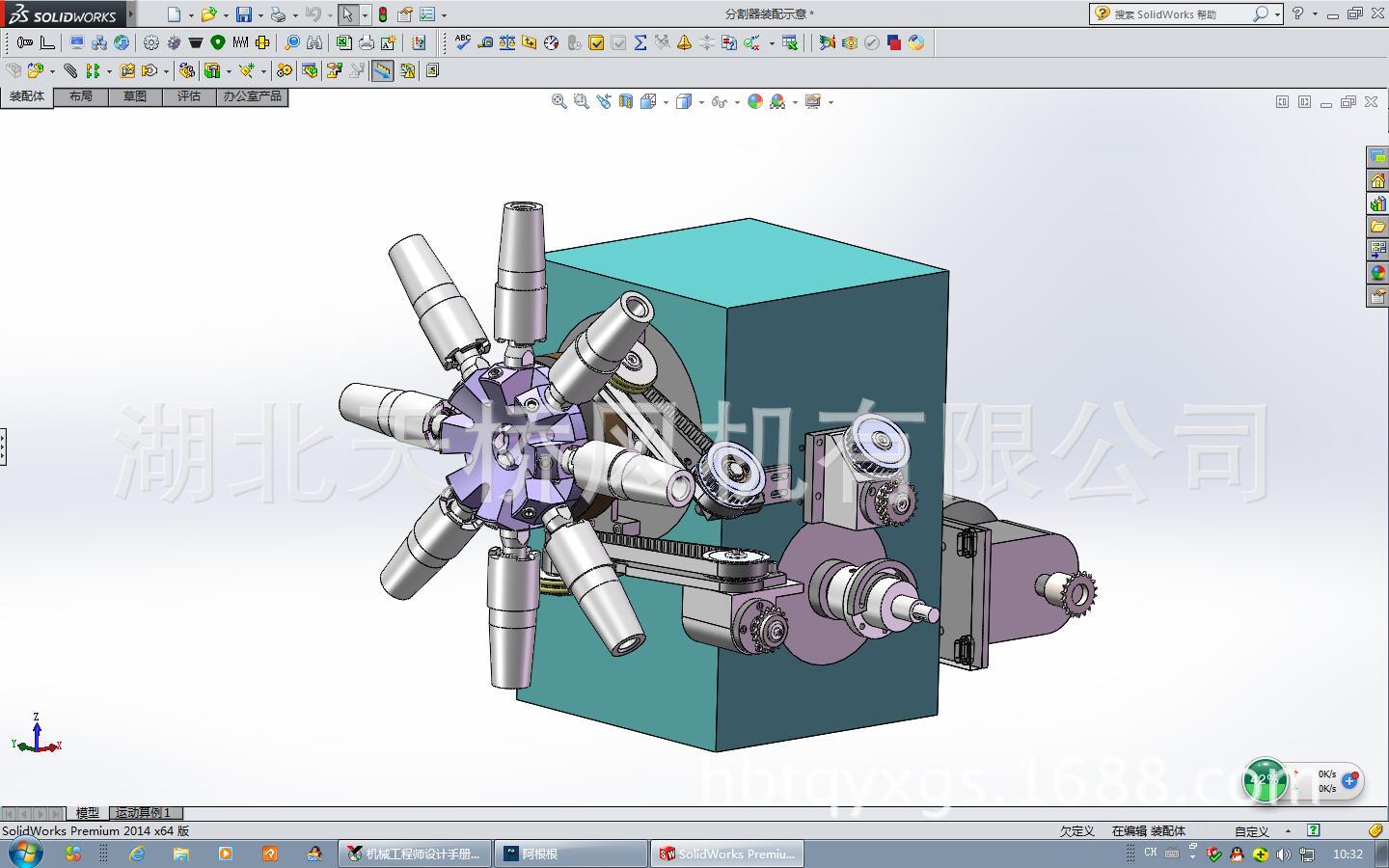The image size is (1389, 868).
Task: Switch to the 办公室产品 tab
Action: 253,96
